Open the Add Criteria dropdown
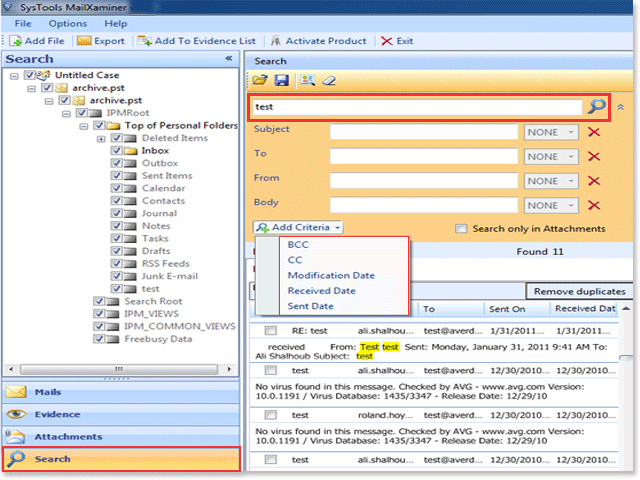The image size is (640, 480). click(300, 228)
